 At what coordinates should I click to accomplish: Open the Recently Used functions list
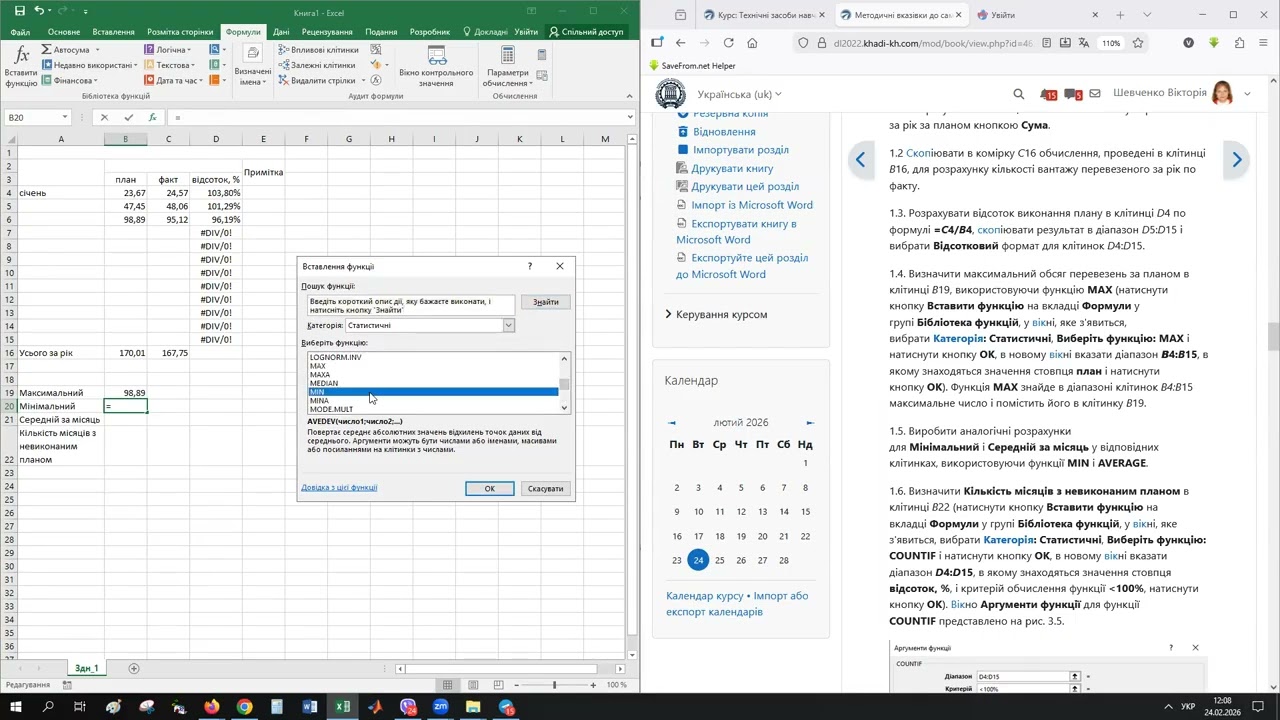point(88,65)
